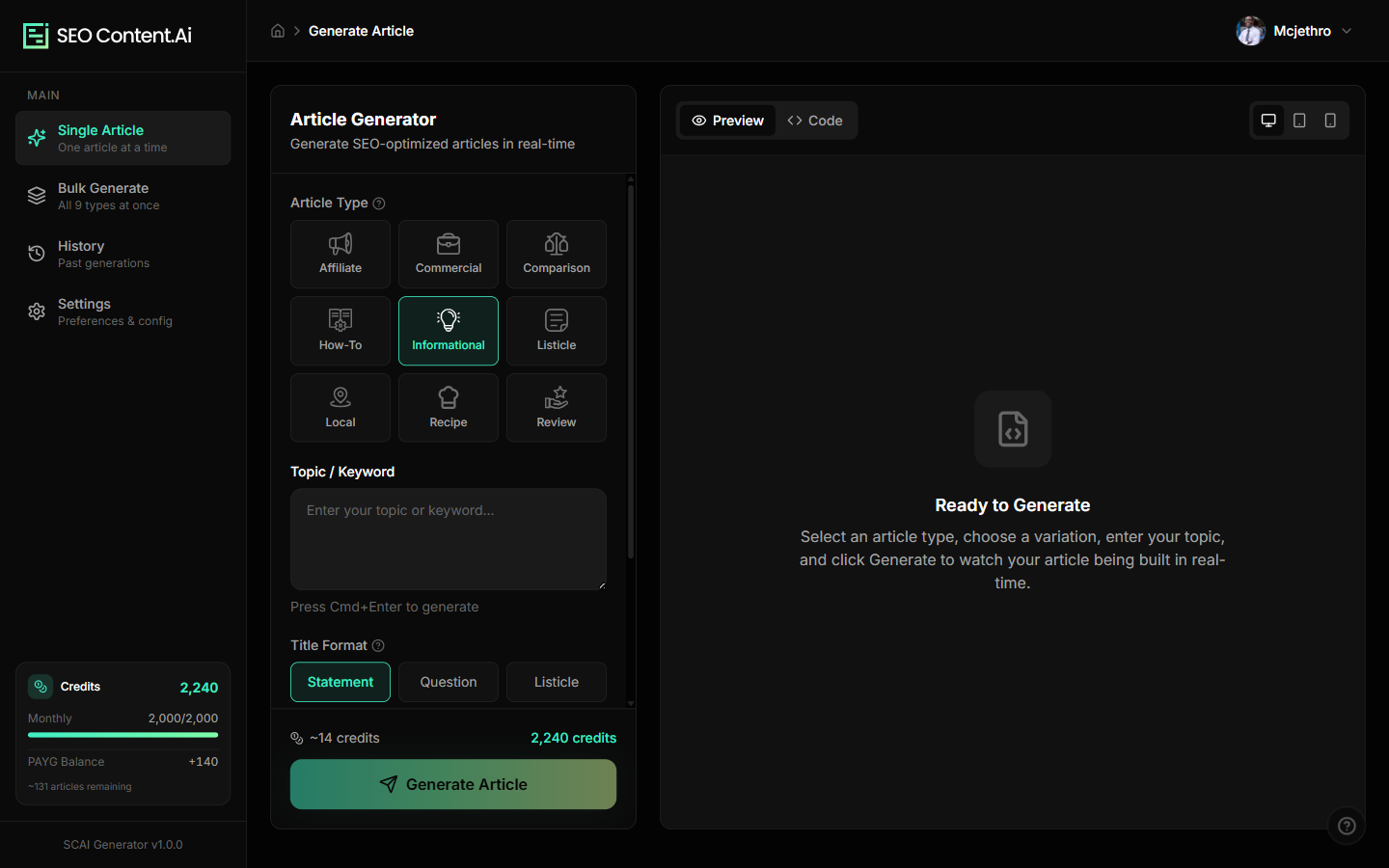Select the Local article type
The height and width of the screenshot is (868, 1389).
pyautogui.click(x=340, y=408)
